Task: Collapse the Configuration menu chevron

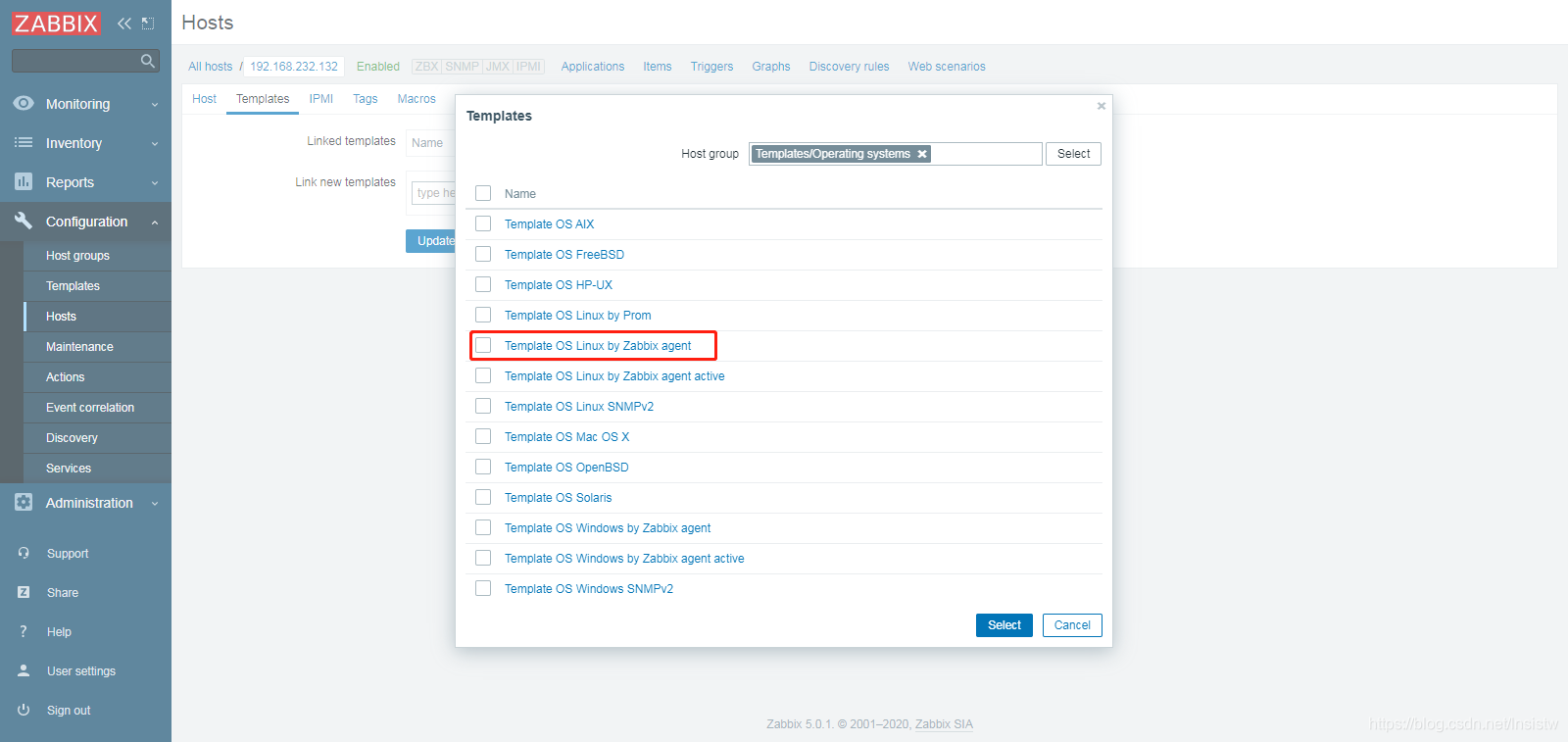Action: 155,223
